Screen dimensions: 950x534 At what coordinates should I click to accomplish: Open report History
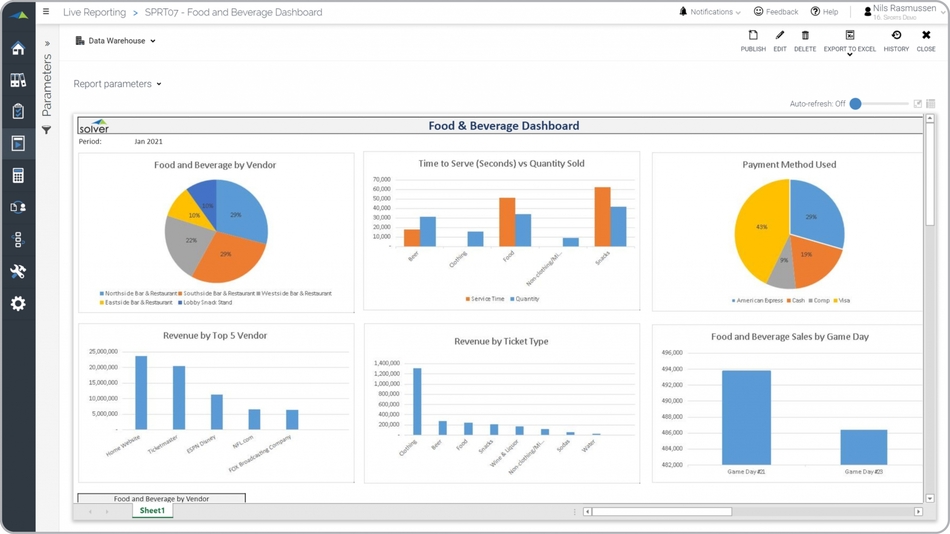coord(896,40)
